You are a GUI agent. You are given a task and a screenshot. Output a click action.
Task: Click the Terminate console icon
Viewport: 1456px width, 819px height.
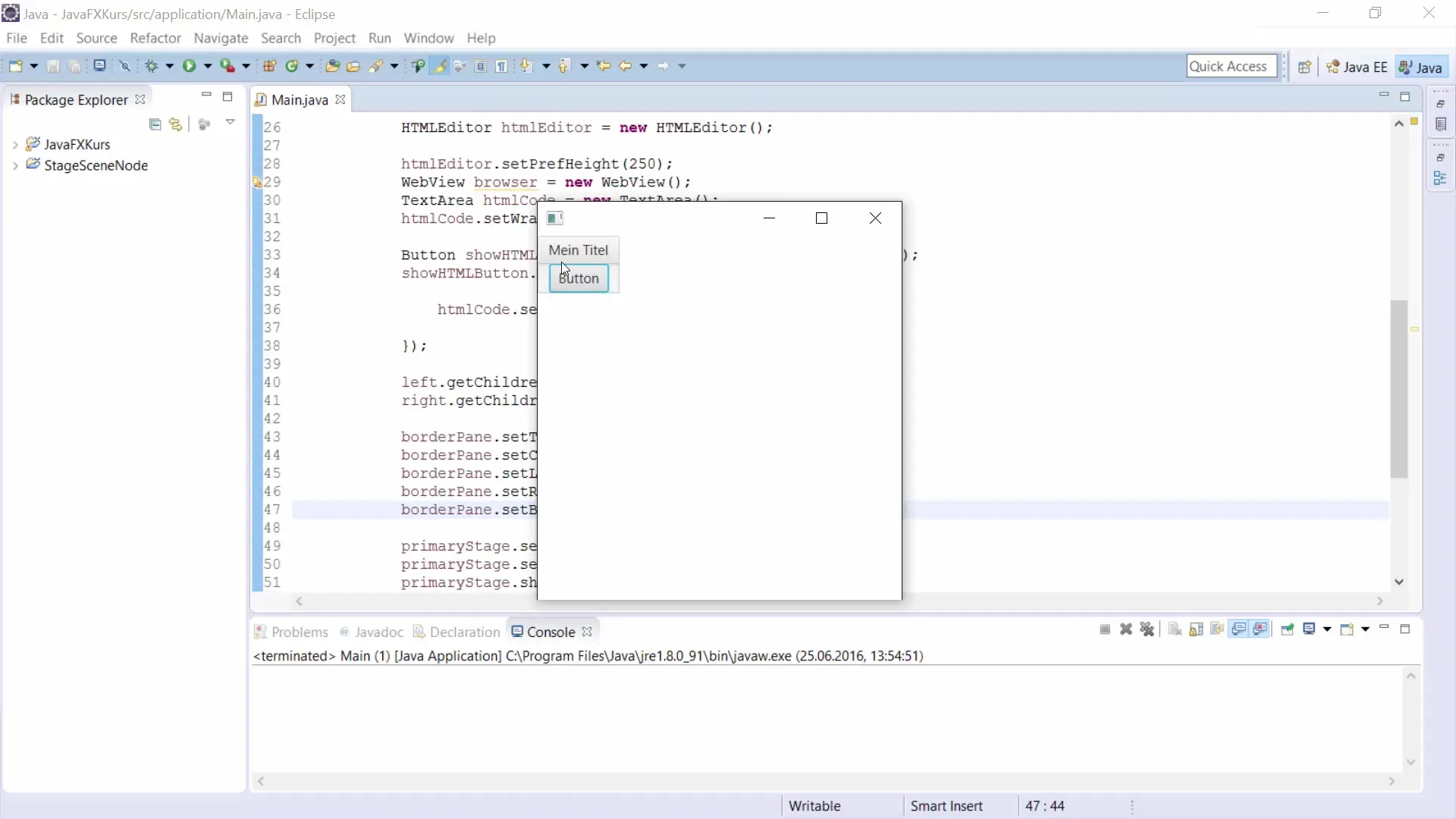tap(1105, 629)
